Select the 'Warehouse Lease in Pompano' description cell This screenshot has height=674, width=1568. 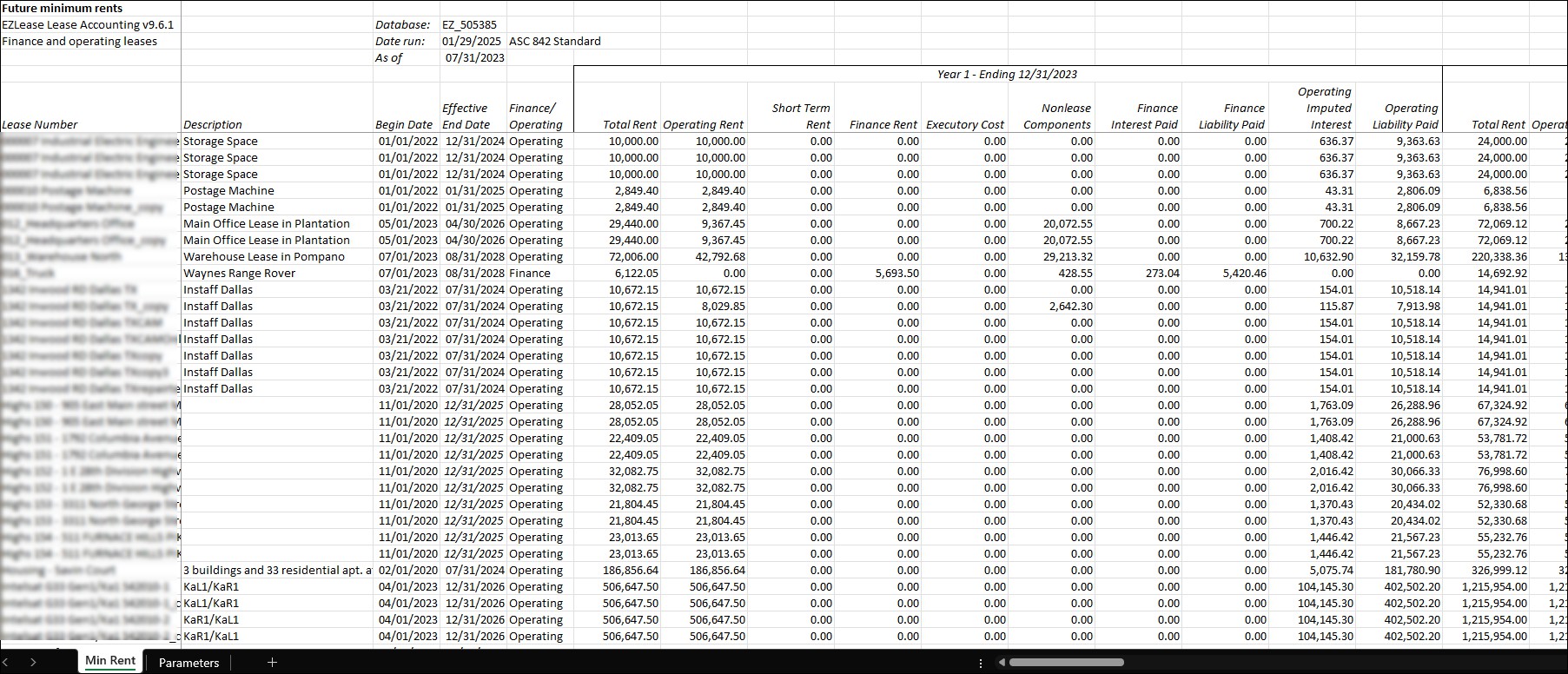264,256
